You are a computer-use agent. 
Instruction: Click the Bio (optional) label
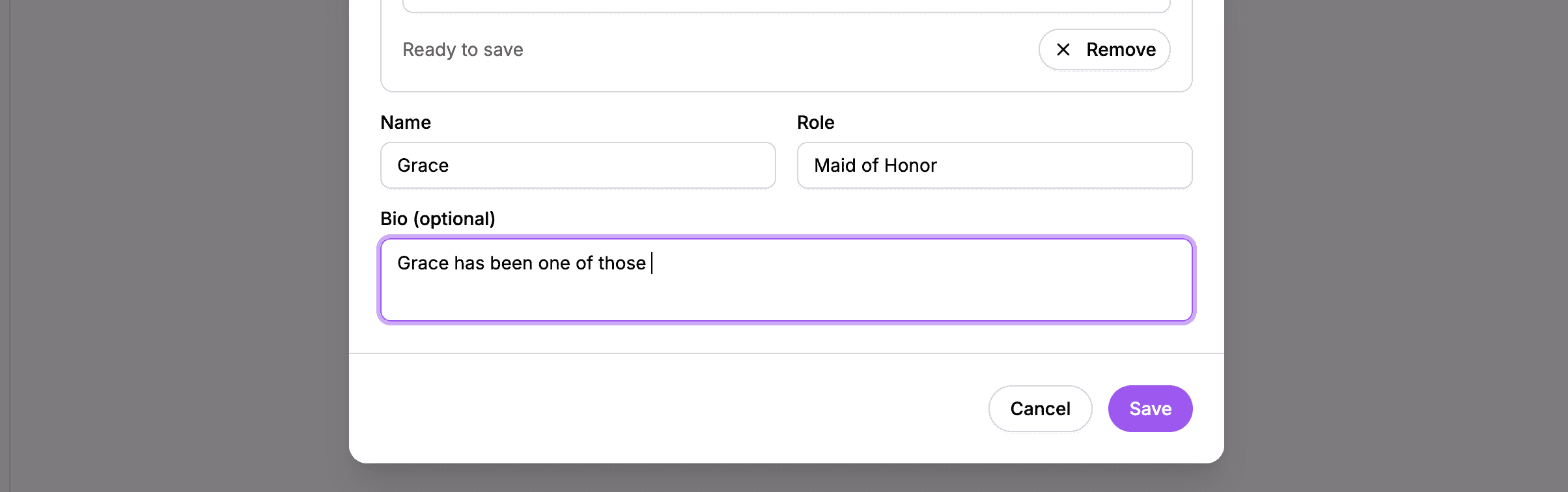[438, 218]
